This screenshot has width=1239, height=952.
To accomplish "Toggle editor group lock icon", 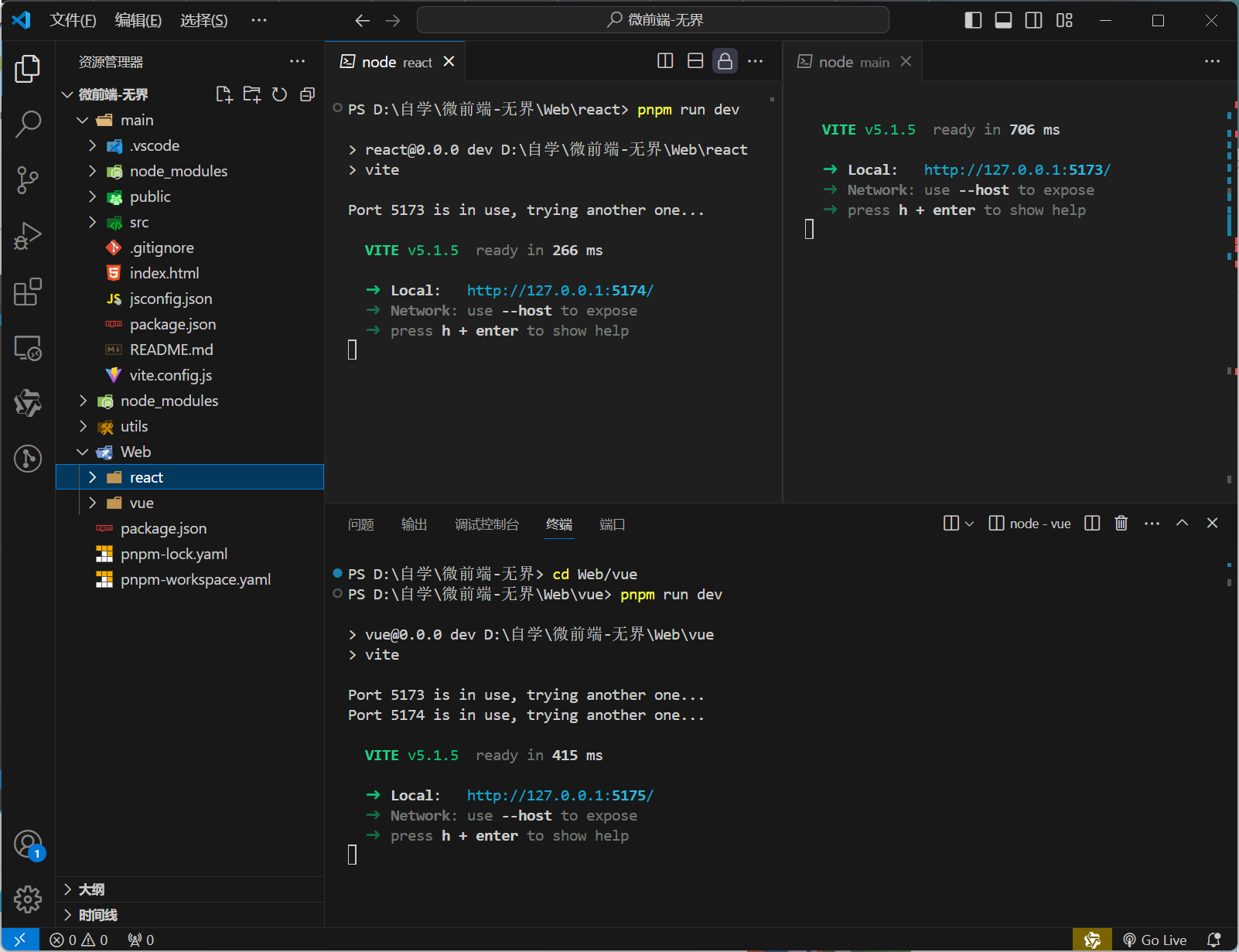I will coord(725,61).
